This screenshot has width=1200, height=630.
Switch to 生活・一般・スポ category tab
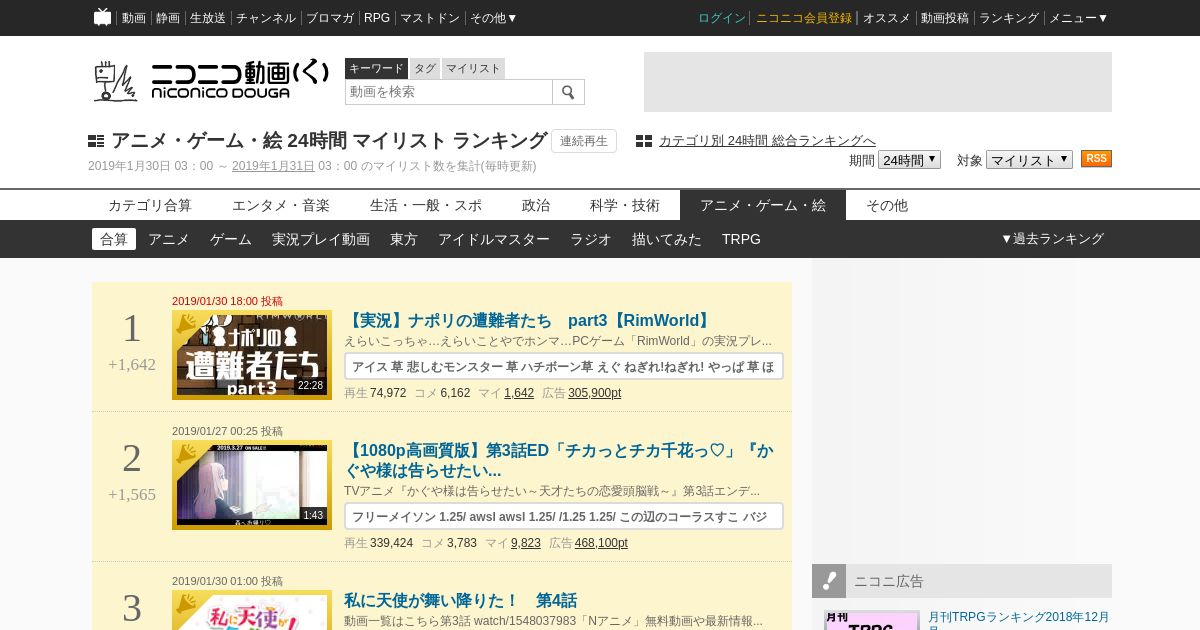click(x=426, y=205)
